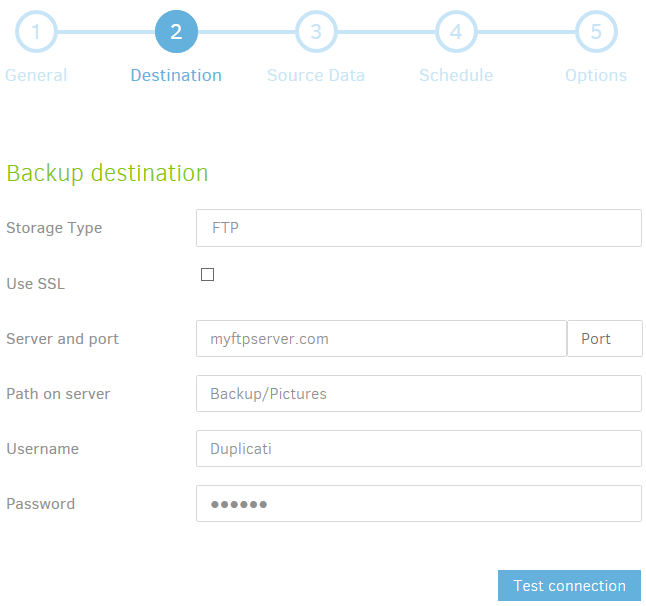Click the Destination step label
This screenshot has height=606, width=646.
[176, 76]
